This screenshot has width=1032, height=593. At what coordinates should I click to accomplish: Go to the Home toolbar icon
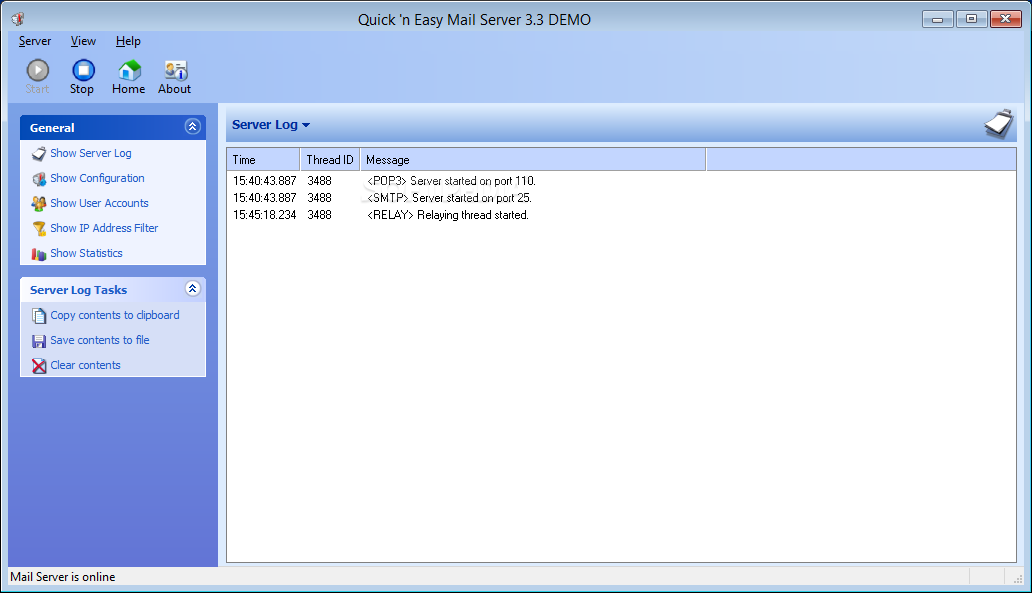click(x=129, y=70)
